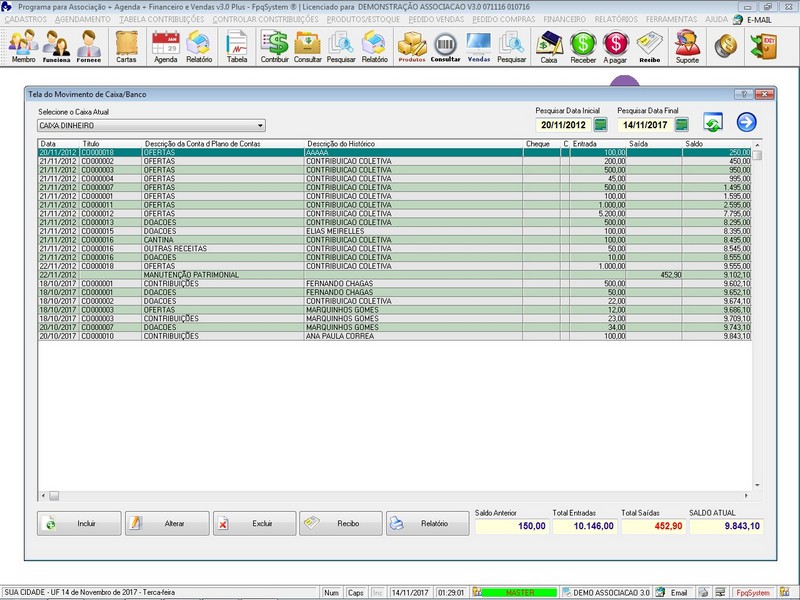Open the Data Inicial calendar picker
The height and width of the screenshot is (600, 800).
[x=601, y=125]
